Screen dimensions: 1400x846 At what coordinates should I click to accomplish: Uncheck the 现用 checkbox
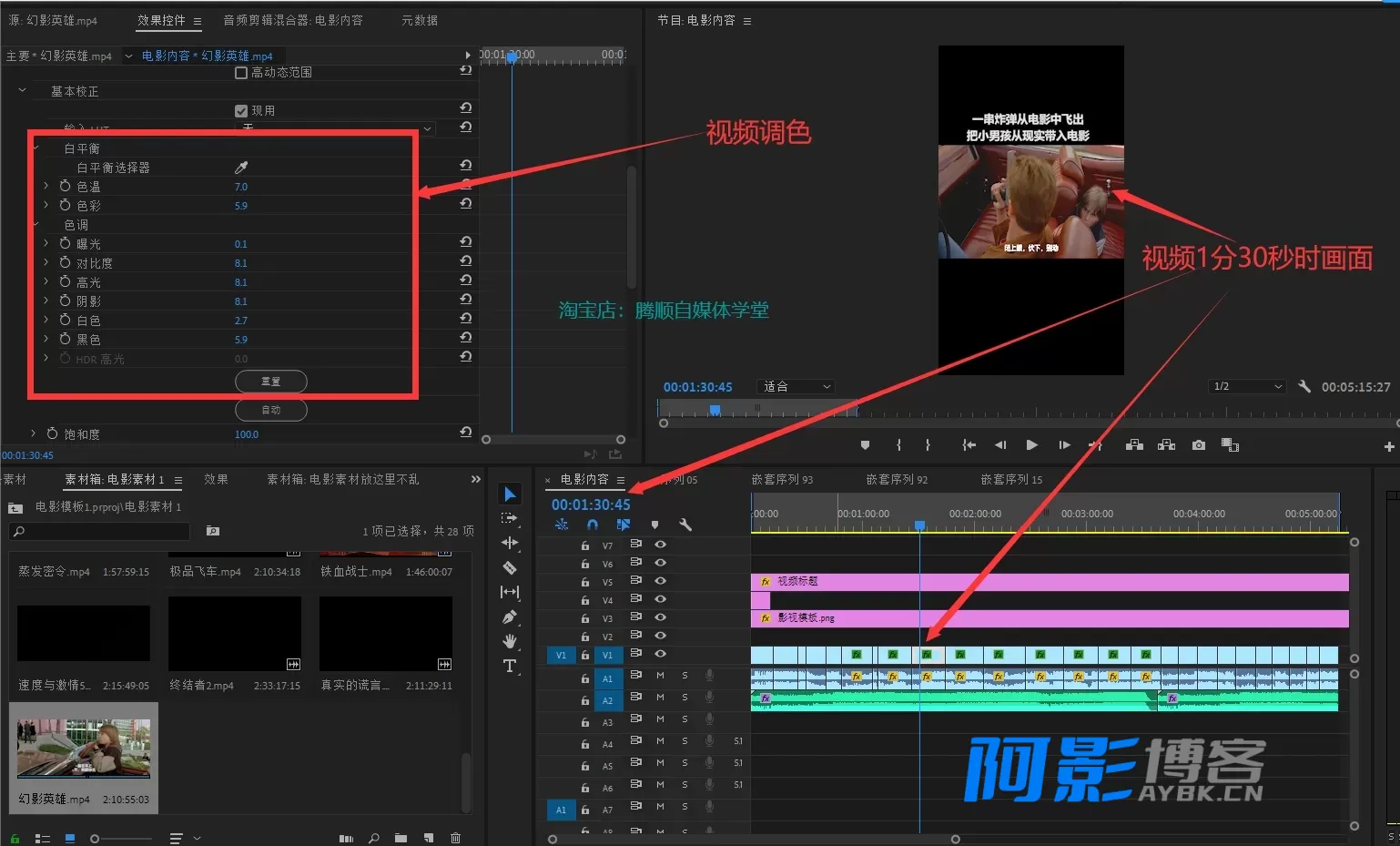coord(241,110)
